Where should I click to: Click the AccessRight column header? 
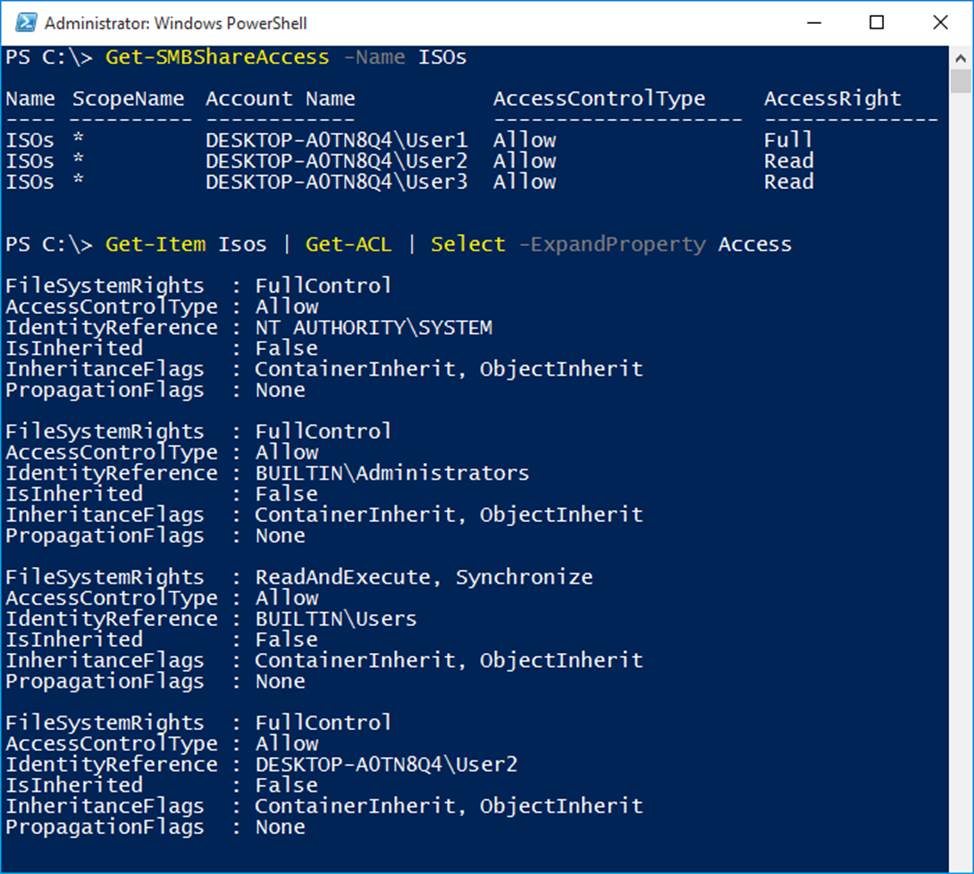coord(832,99)
